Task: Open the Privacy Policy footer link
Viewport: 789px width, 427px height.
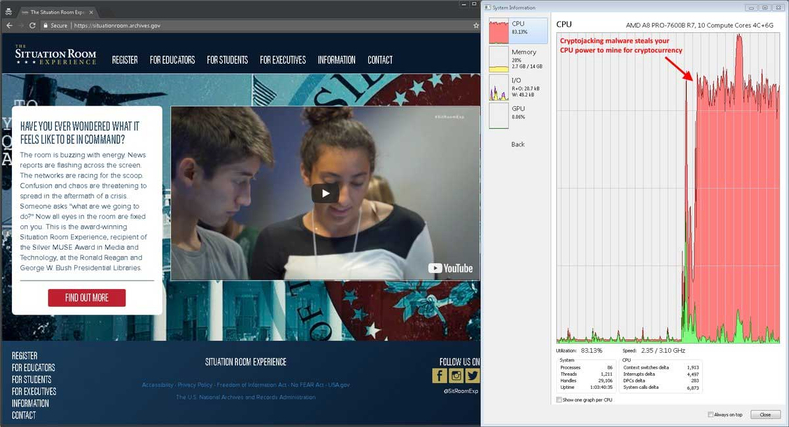Action: [195, 385]
